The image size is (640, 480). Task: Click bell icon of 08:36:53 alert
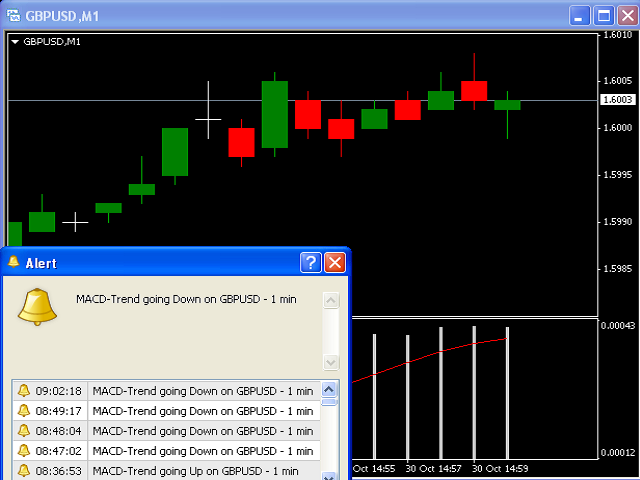coord(24,471)
